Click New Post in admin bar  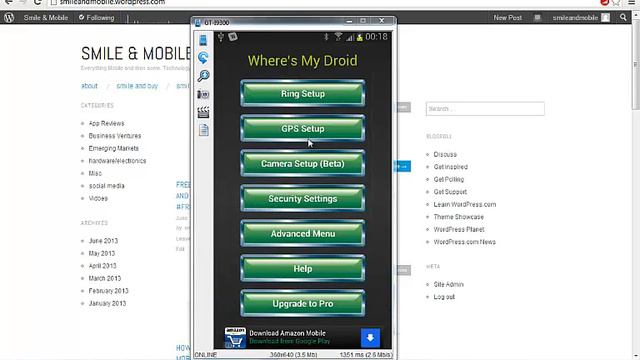(x=507, y=18)
